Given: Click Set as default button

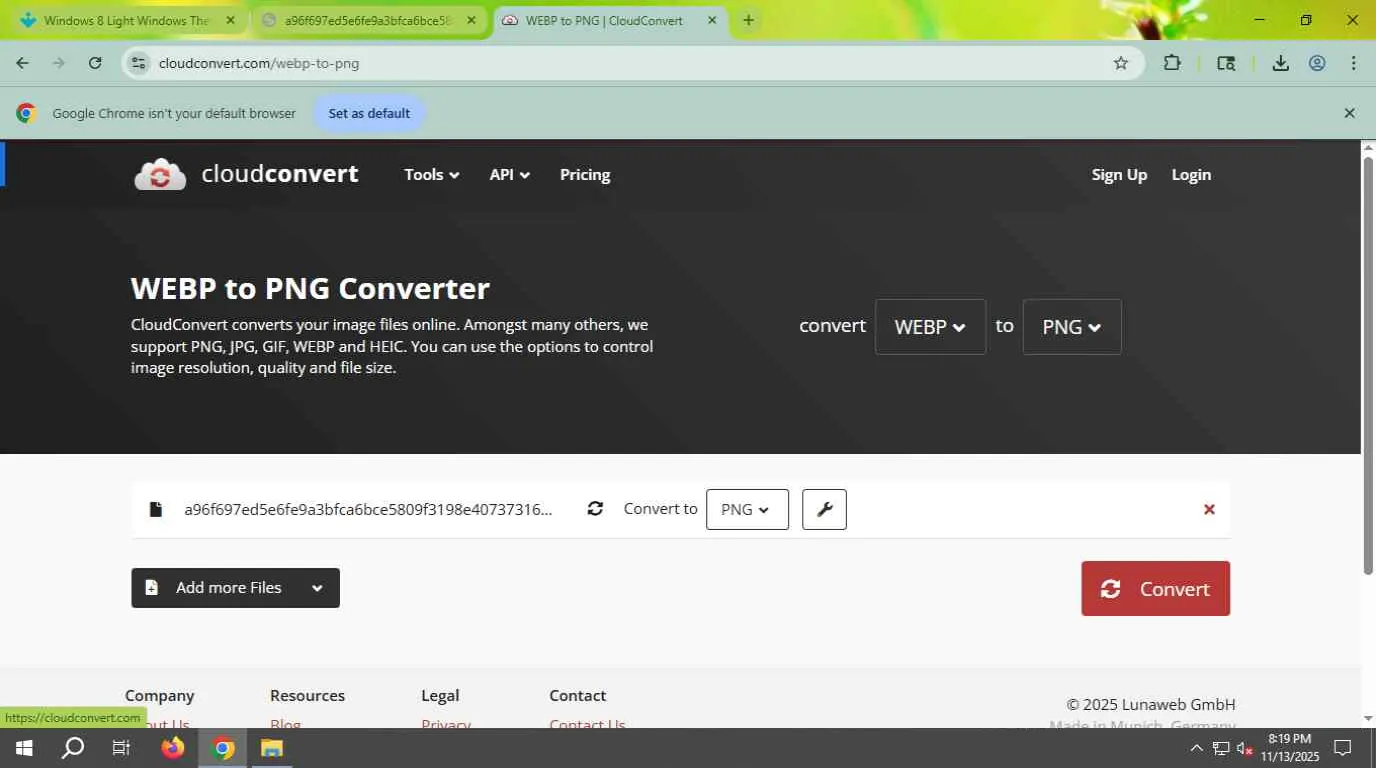Looking at the screenshot, I should point(369,113).
